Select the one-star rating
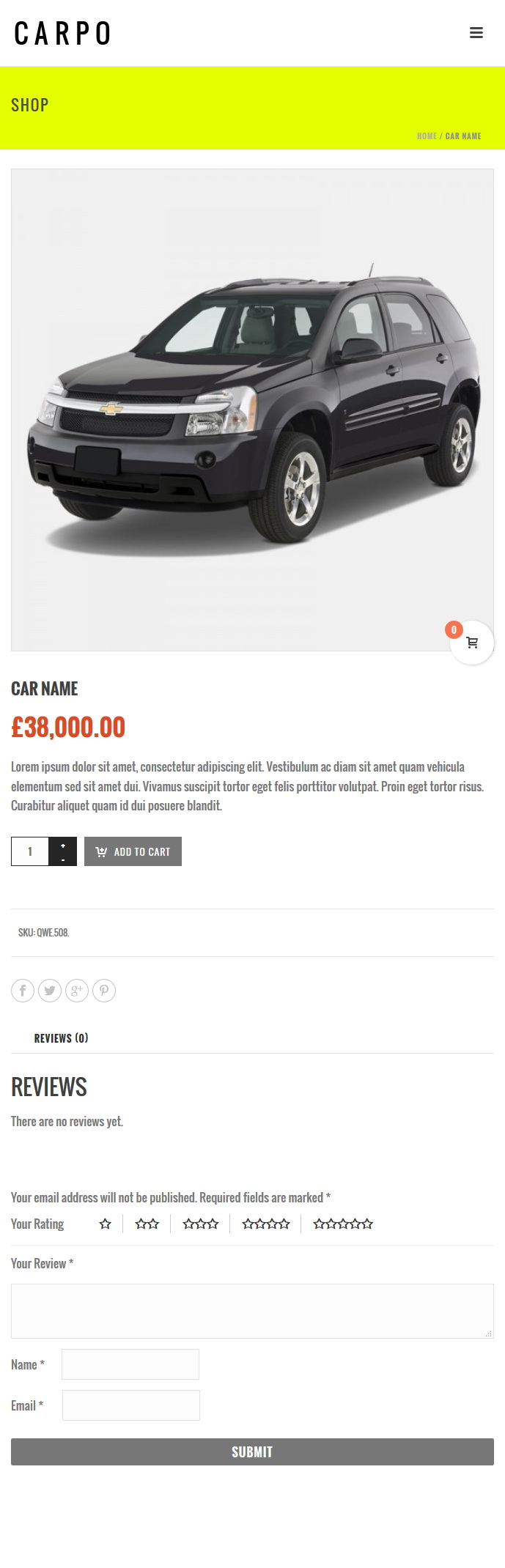 (x=106, y=1224)
